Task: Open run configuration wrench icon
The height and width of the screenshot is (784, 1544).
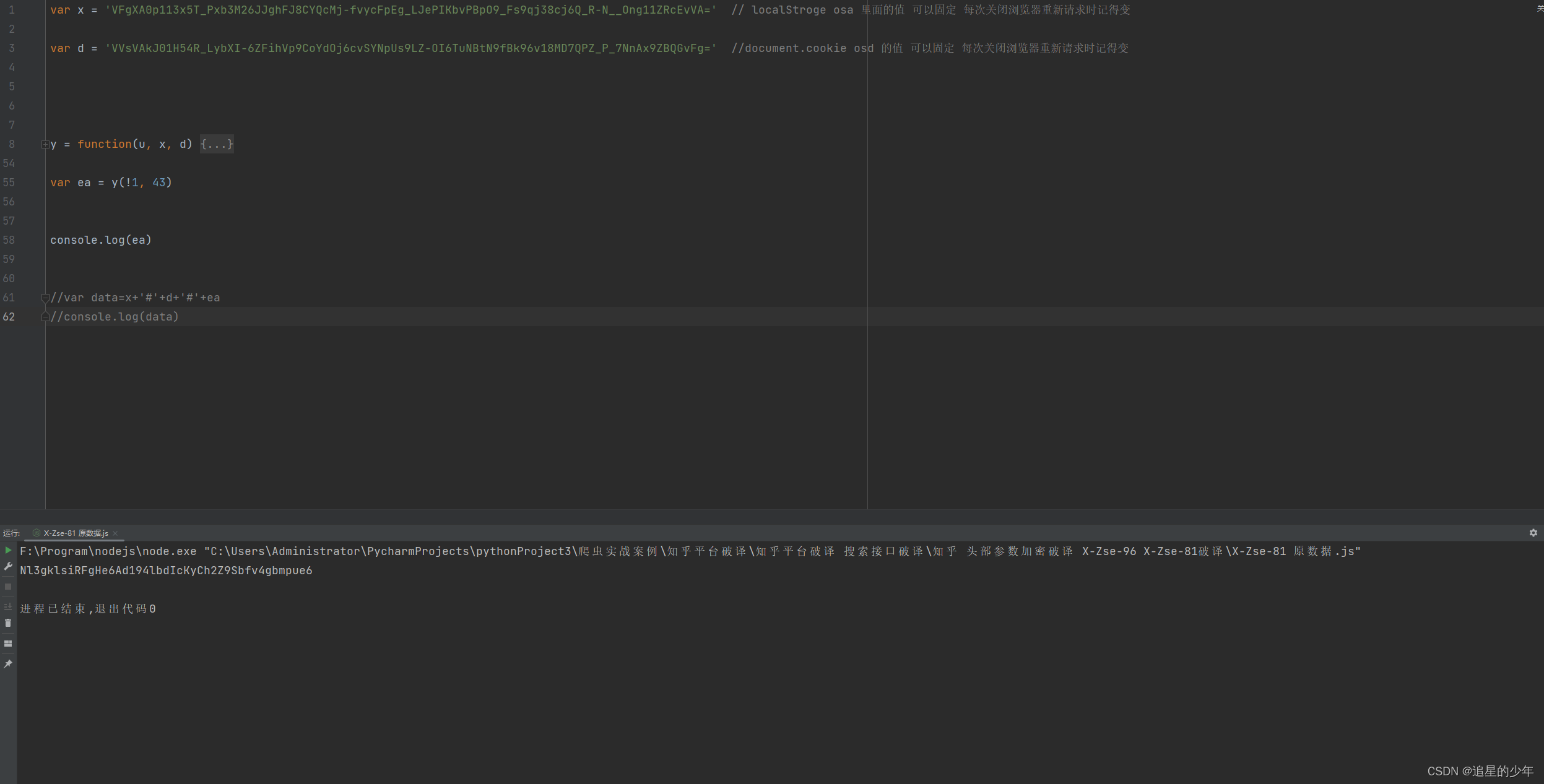Action: coord(8,566)
